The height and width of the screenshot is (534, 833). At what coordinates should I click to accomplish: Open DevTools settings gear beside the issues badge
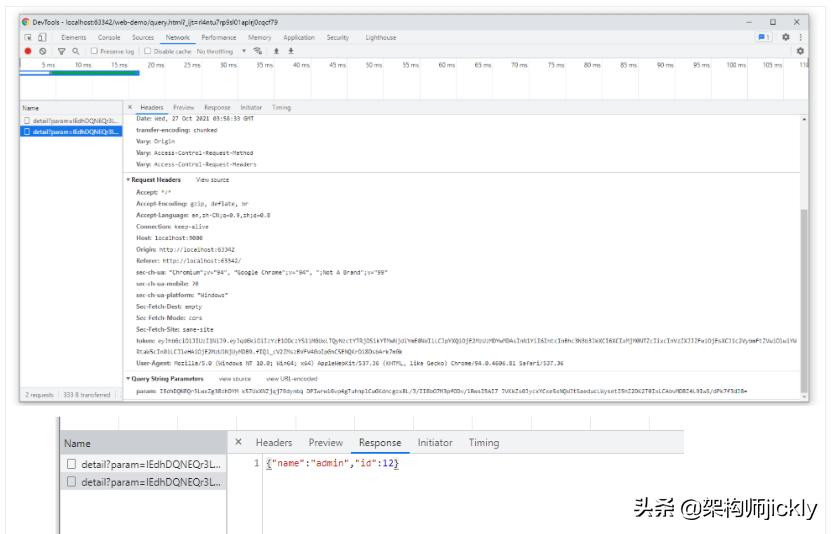coord(786,37)
